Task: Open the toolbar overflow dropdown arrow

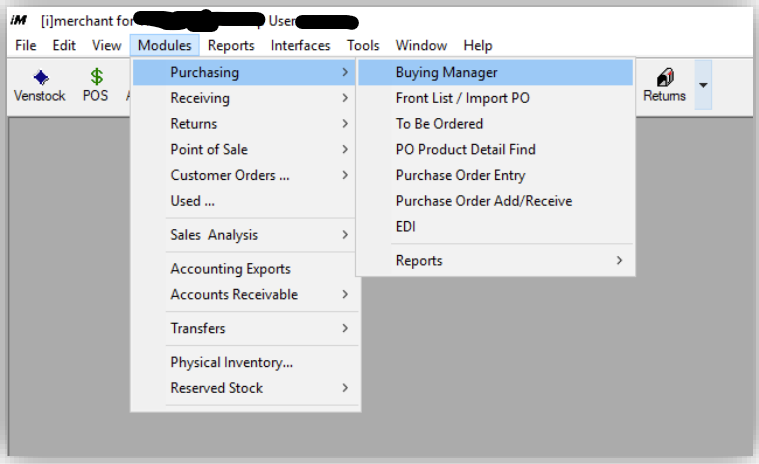Action: tap(703, 85)
